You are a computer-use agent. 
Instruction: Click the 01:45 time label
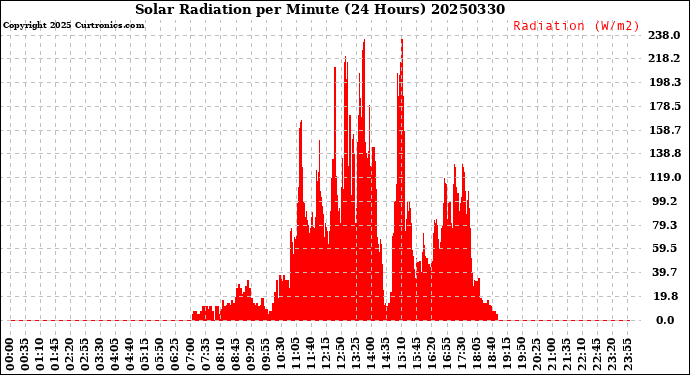(x=55, y=355)
